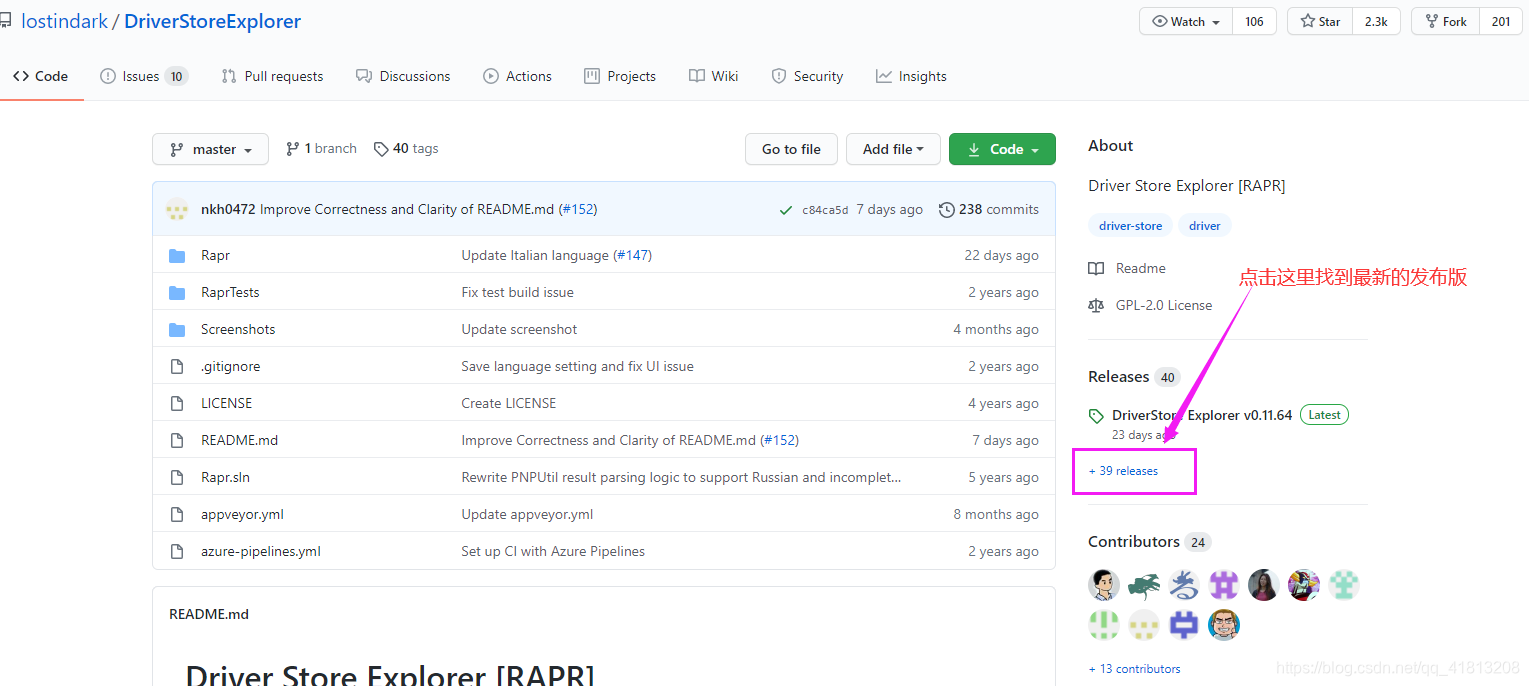This screenshot has height=686, width=1529.
Task: Open DriverStoreExplorer repository name link
Action: tap(212, 21)
